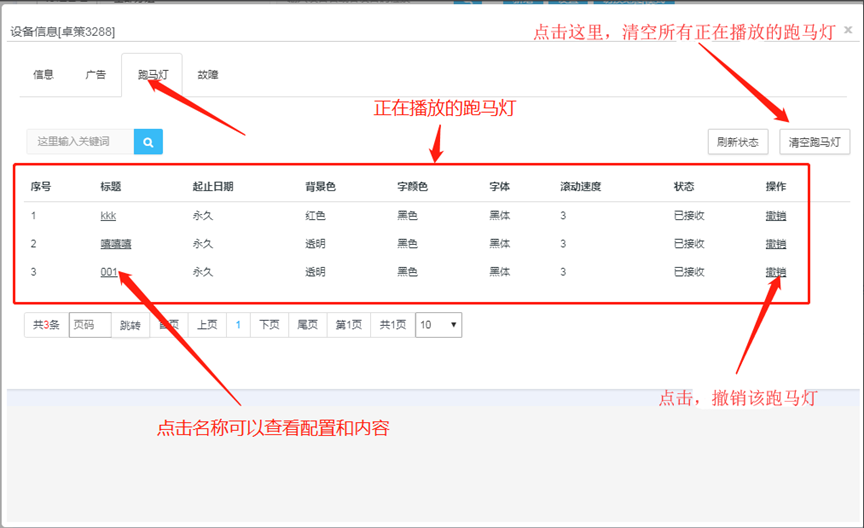Open the kkk marquee title link
The height and width of the screenshot is (528, 864).
point(109,216)
